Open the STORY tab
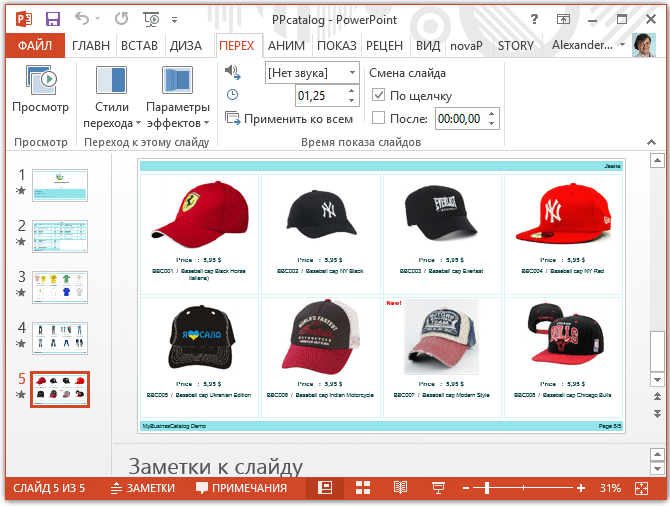 516,45
